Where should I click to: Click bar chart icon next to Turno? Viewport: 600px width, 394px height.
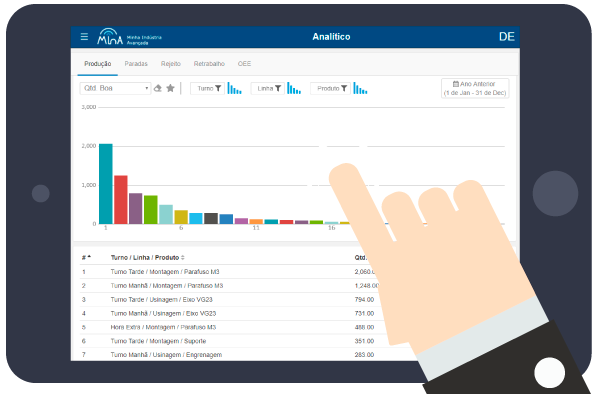coord(234,88)
